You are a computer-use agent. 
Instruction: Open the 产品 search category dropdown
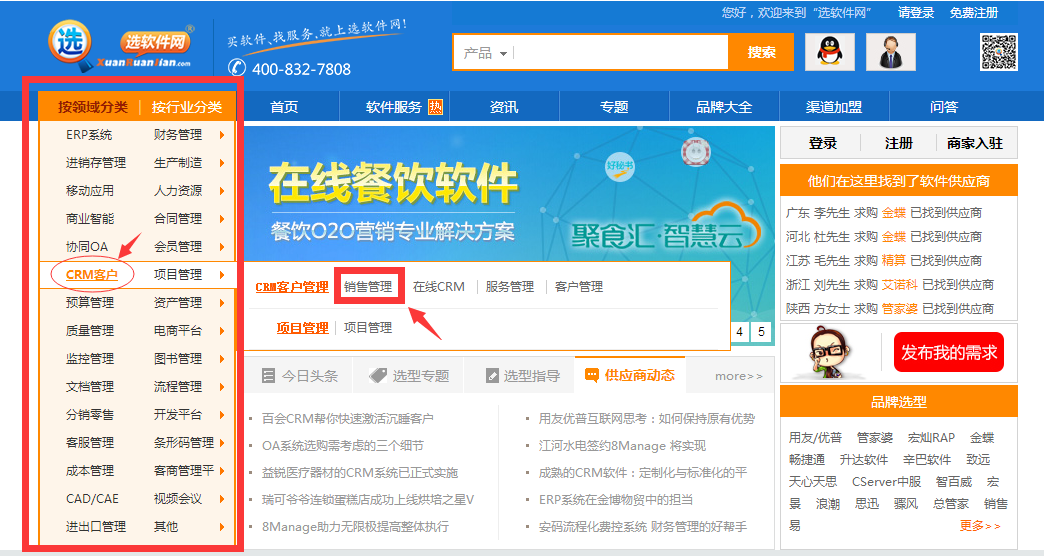coord(485,53)
